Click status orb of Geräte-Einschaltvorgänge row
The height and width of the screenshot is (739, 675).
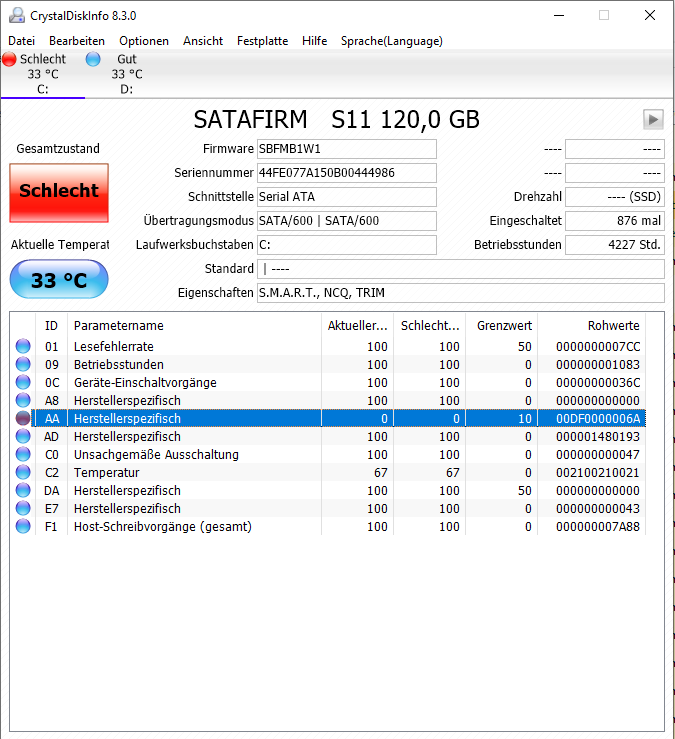pos(23,382)
